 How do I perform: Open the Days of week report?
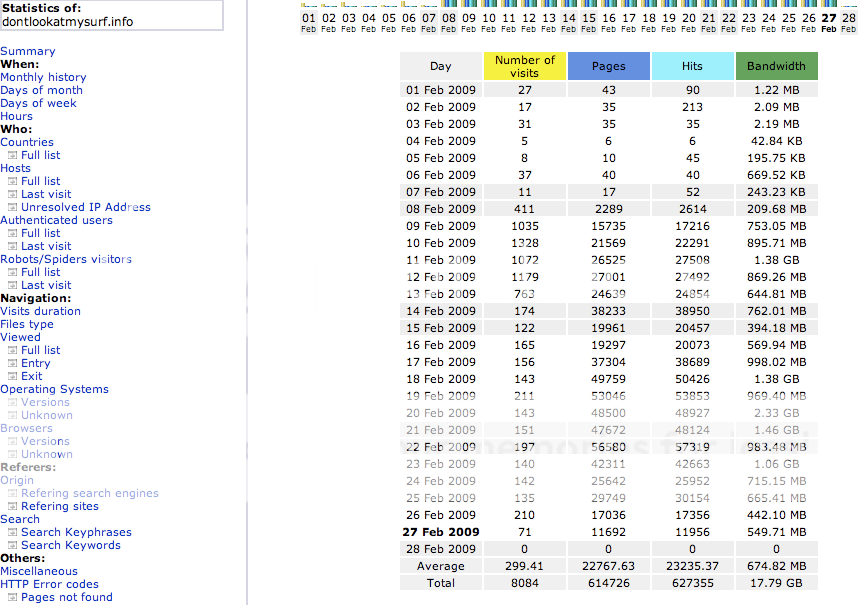tap(38, 104)
